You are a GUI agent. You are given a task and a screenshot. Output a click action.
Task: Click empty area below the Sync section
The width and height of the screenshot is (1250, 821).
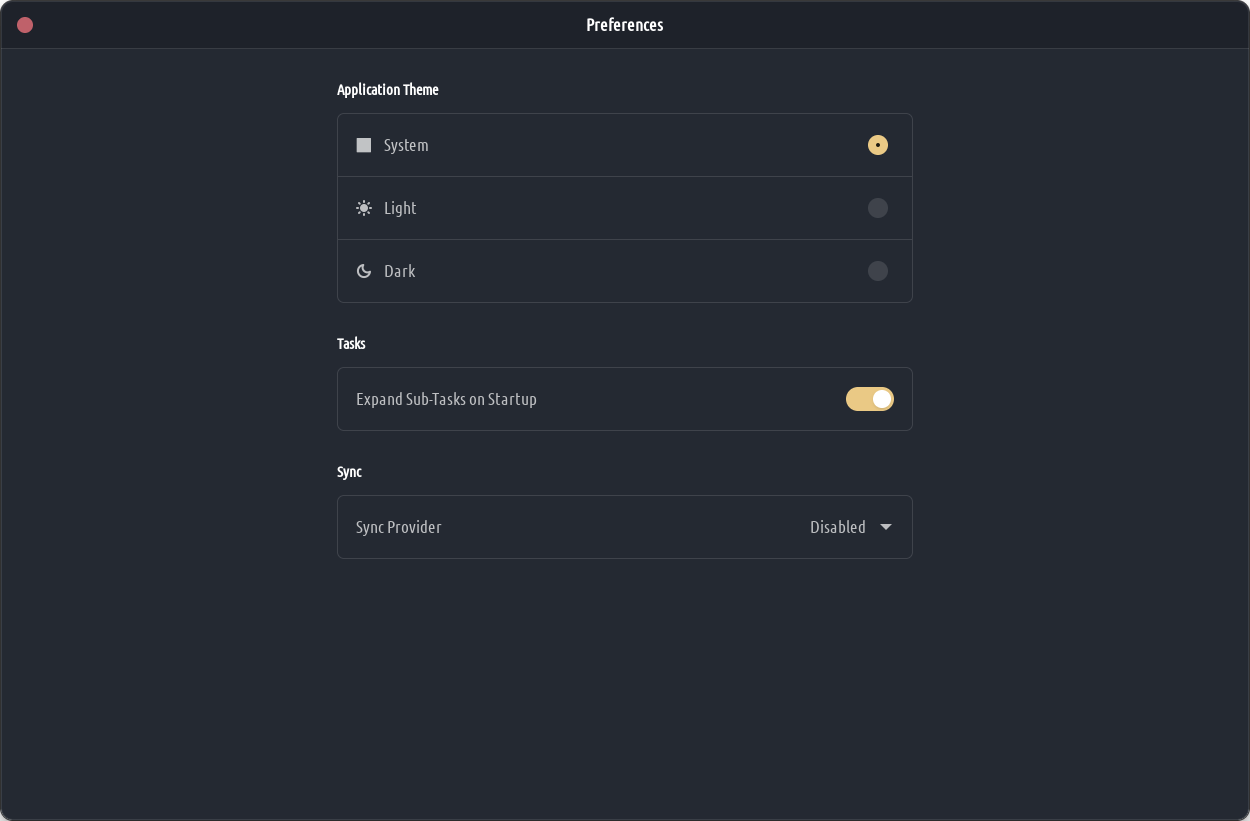pos(625,680)
